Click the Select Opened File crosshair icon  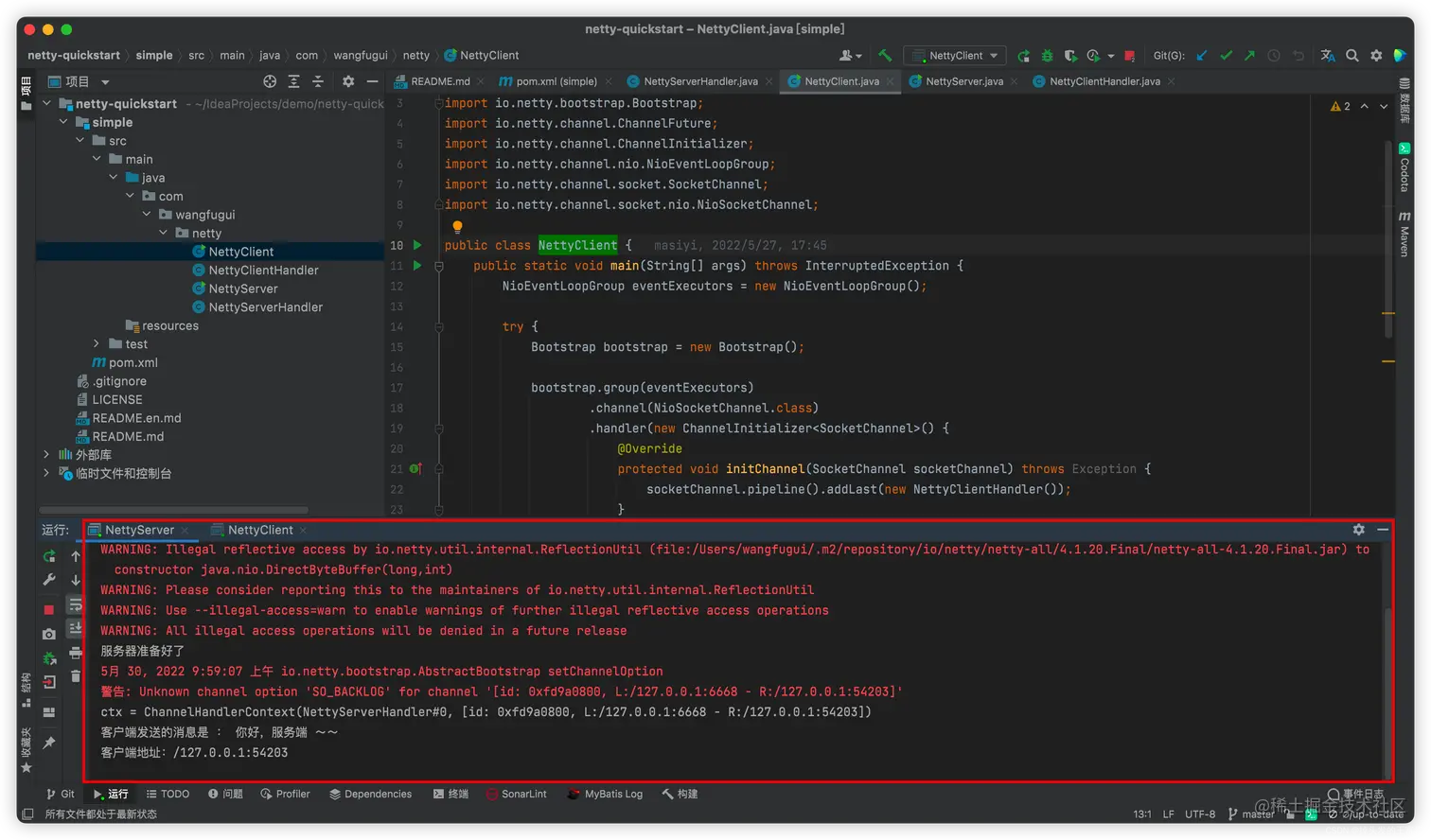coord(270,81)
